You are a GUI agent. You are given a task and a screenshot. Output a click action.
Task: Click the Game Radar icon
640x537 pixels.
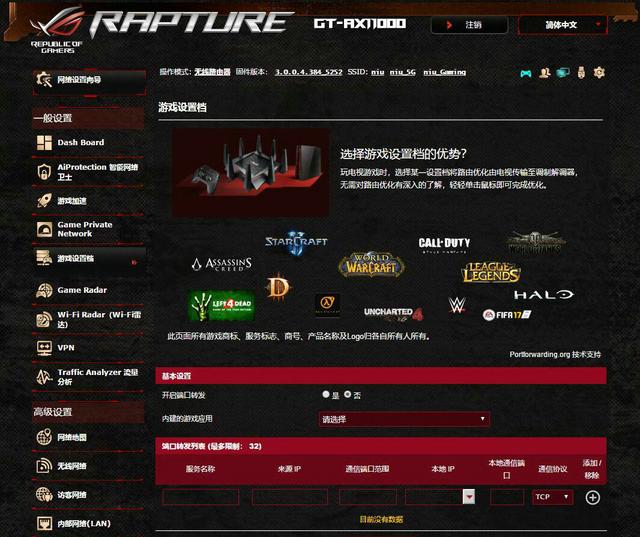point(44,290)
